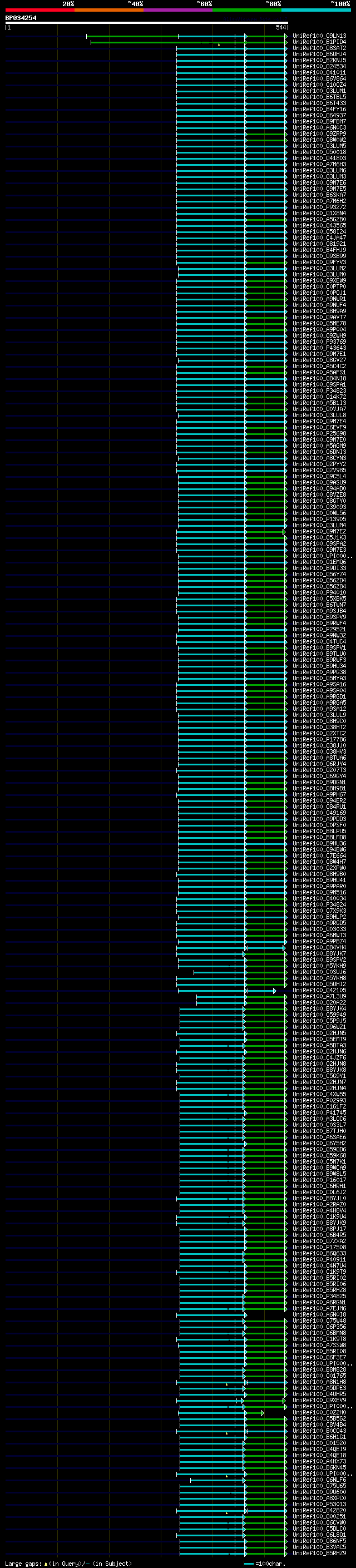Select the UniRef100_Q6Y5H2 label
Image resolution: width=356 pixels, height=1568 pixels.
coord(319,1142)
